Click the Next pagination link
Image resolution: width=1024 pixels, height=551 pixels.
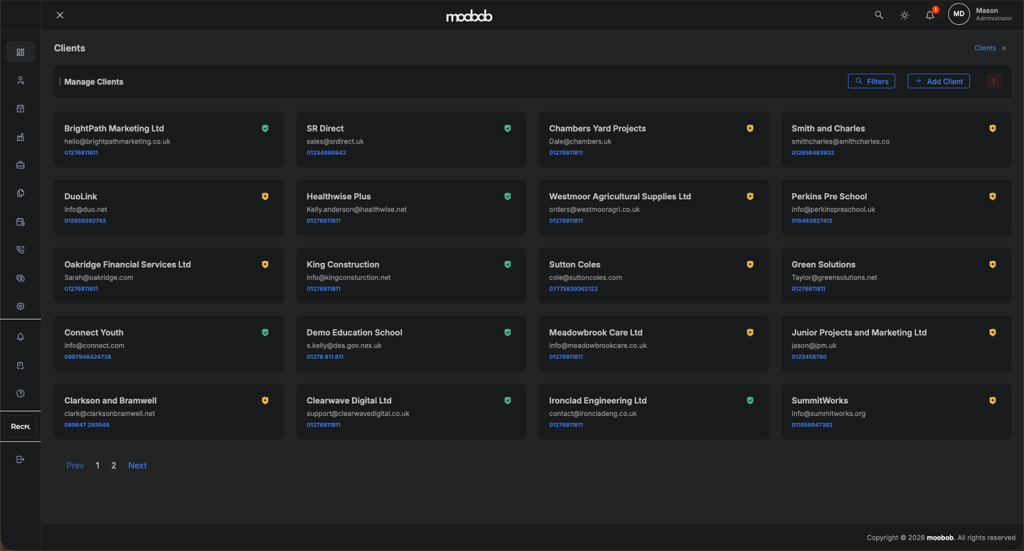137,466
